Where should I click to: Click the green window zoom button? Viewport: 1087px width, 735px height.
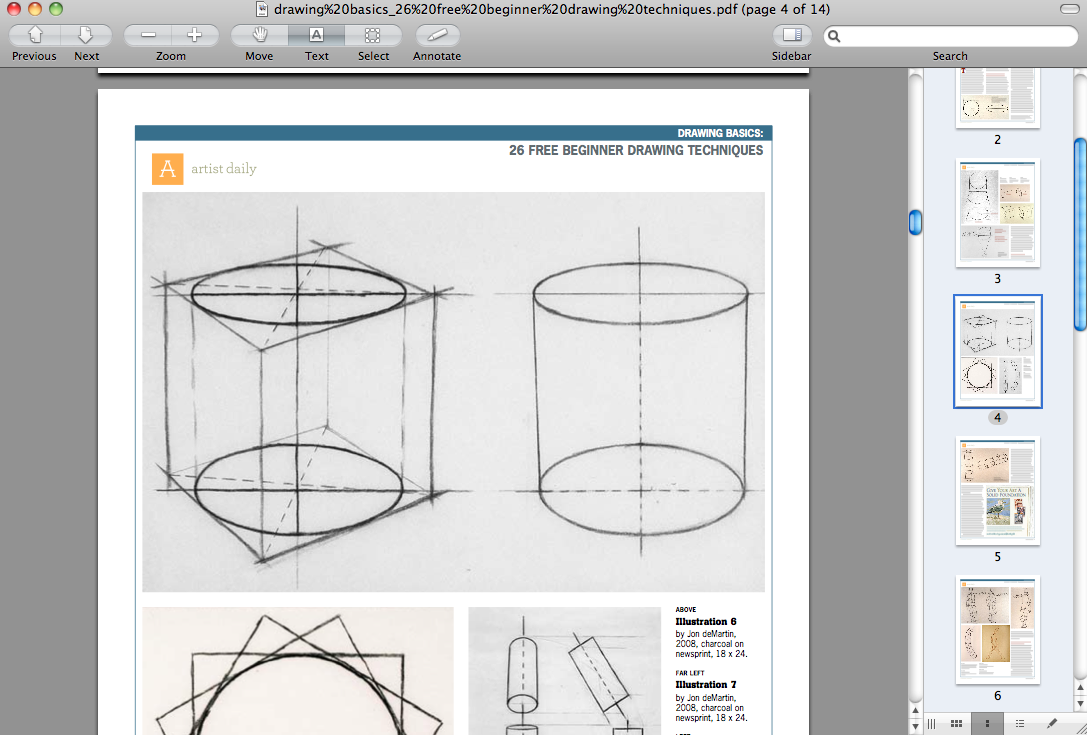(56, 9)
